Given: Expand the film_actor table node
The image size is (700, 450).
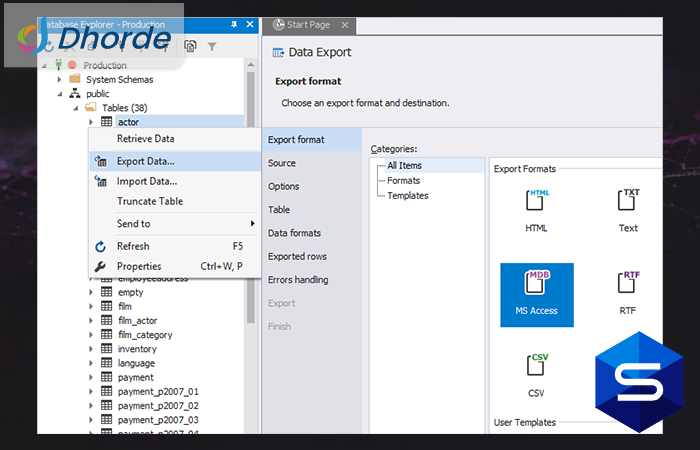Looking at the screenshot, I should [x=91, y=321].
